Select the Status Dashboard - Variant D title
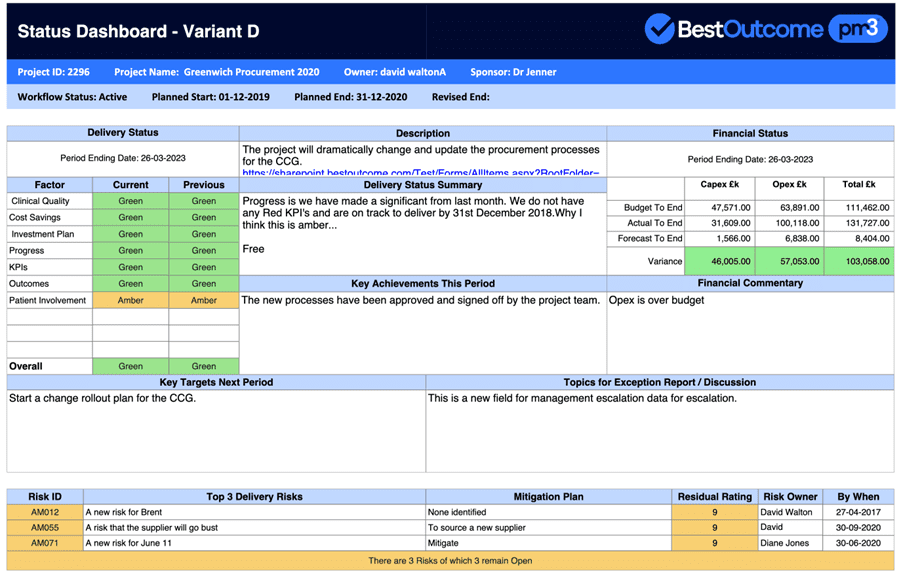Screen dimensions: 903x585 click(x=138, y=31)
